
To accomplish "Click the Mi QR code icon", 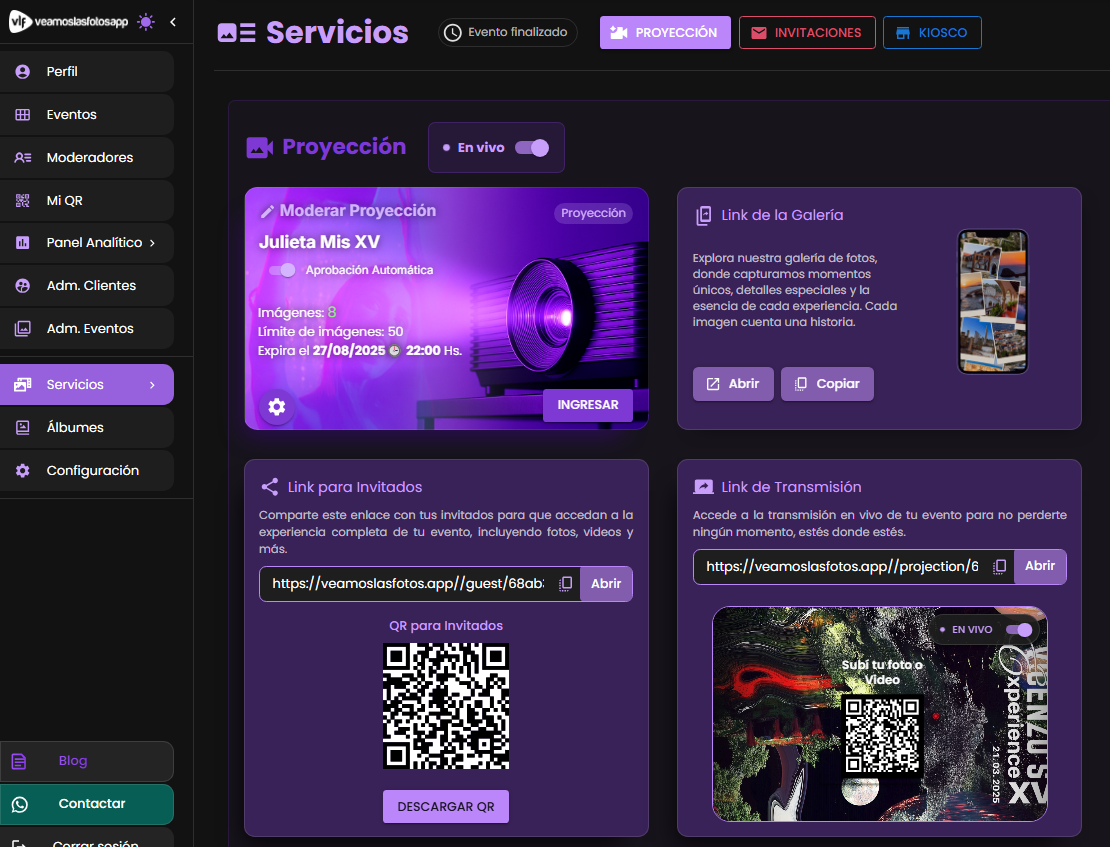I will (23, 200).
